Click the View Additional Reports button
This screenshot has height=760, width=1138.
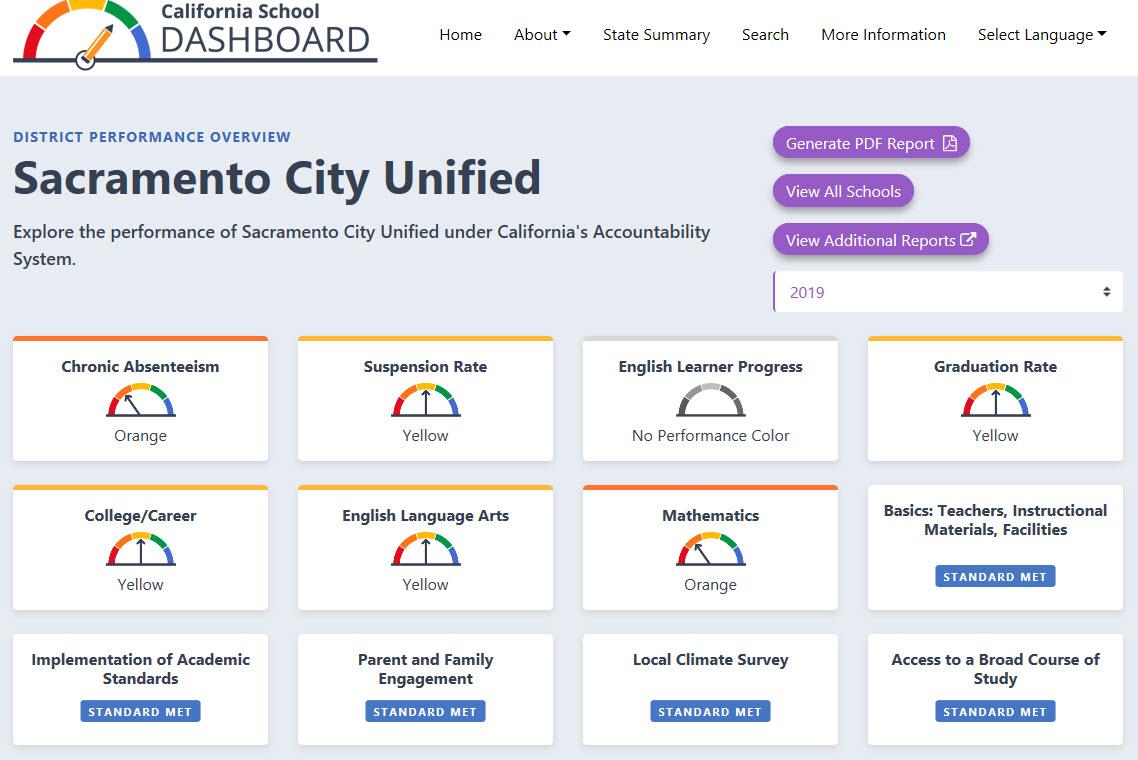880,240
